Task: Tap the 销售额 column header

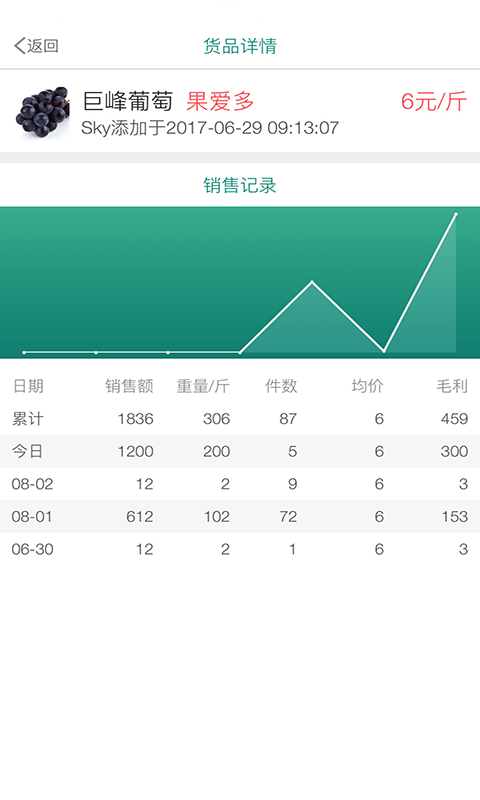Action: coord(129,386)
